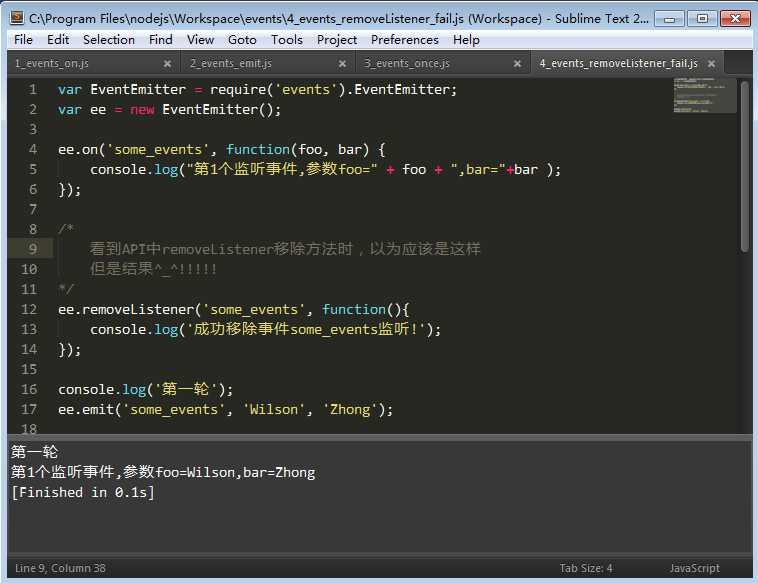Click '第一轮' in the output panel

[x=34, y=452]
